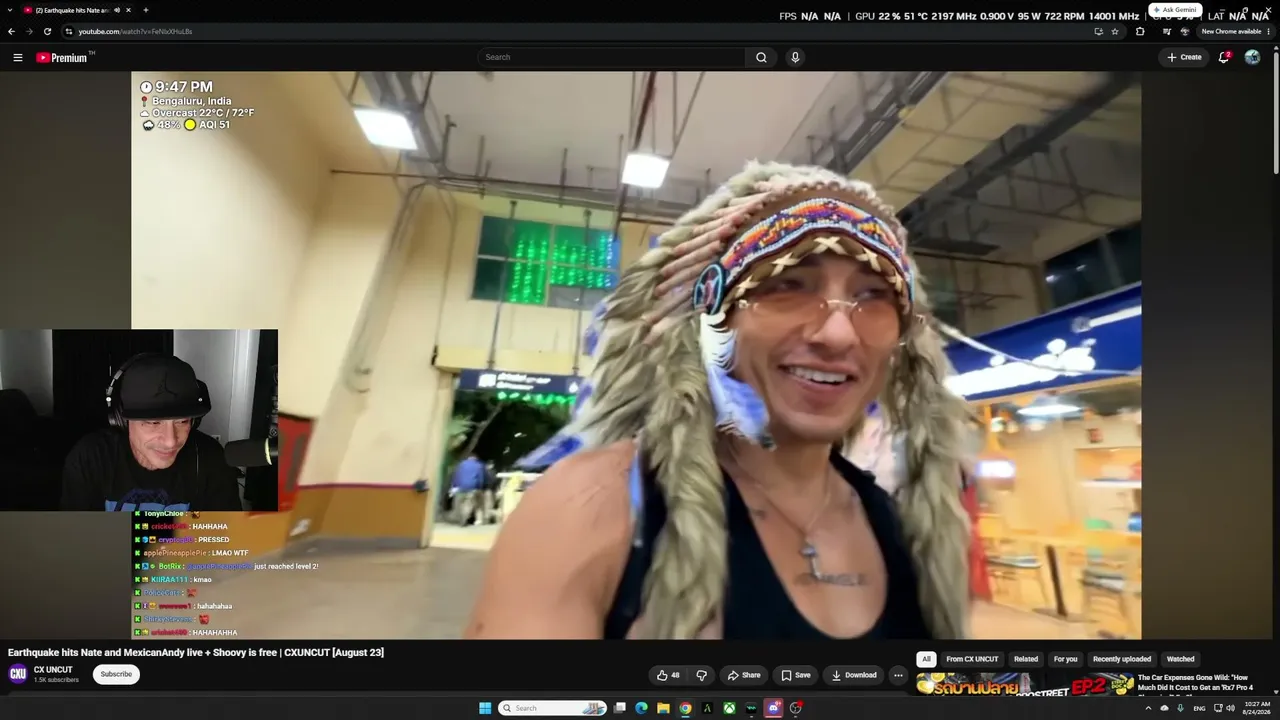Viewport: 1280px width, 720px height.
Task: Open Chrome media controls icon
Action: pos(1166,31)
